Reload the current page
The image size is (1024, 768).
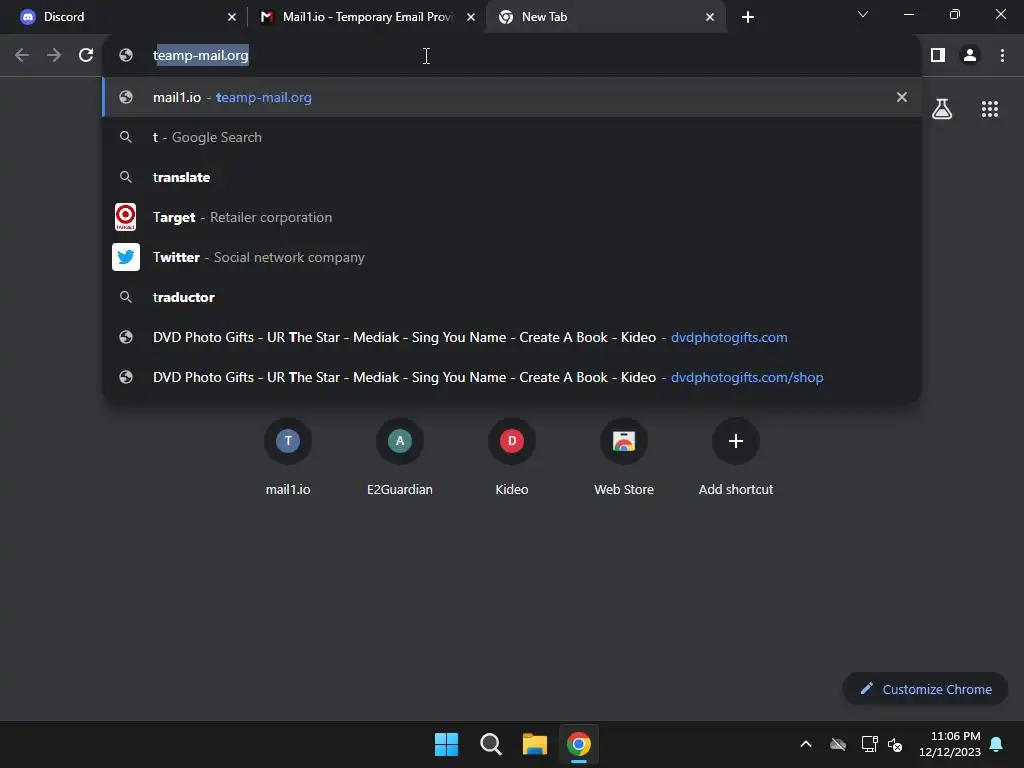click(86, 56)
